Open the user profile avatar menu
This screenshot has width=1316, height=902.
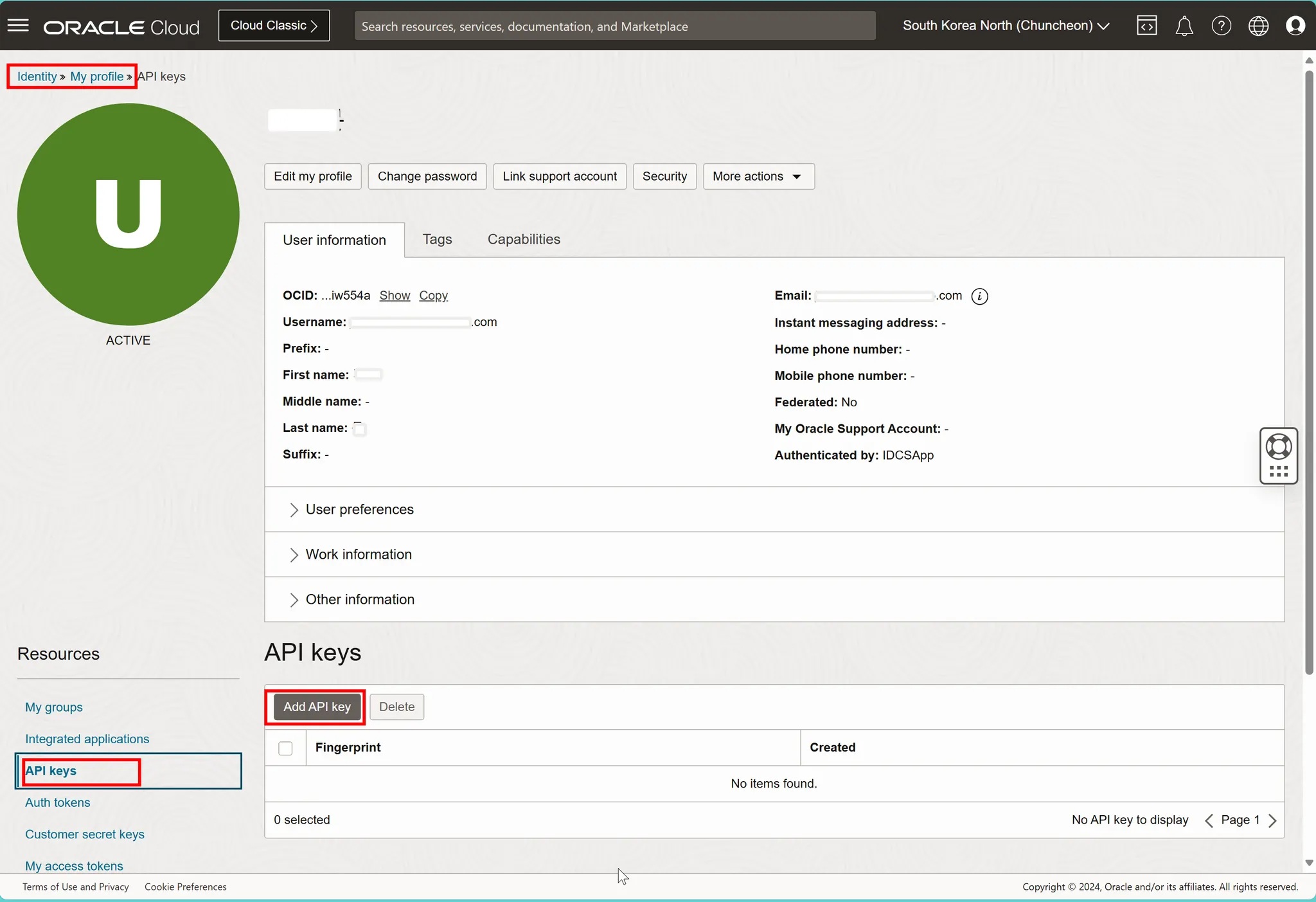[x=1295, y=26]
